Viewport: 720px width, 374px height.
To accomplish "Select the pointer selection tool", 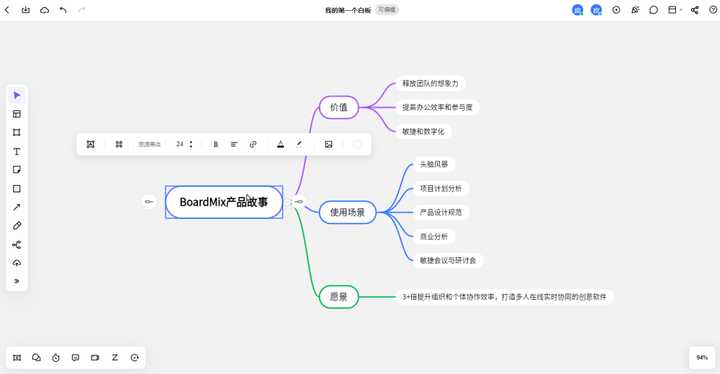I will pyautogui.click(x=17, y=96).
